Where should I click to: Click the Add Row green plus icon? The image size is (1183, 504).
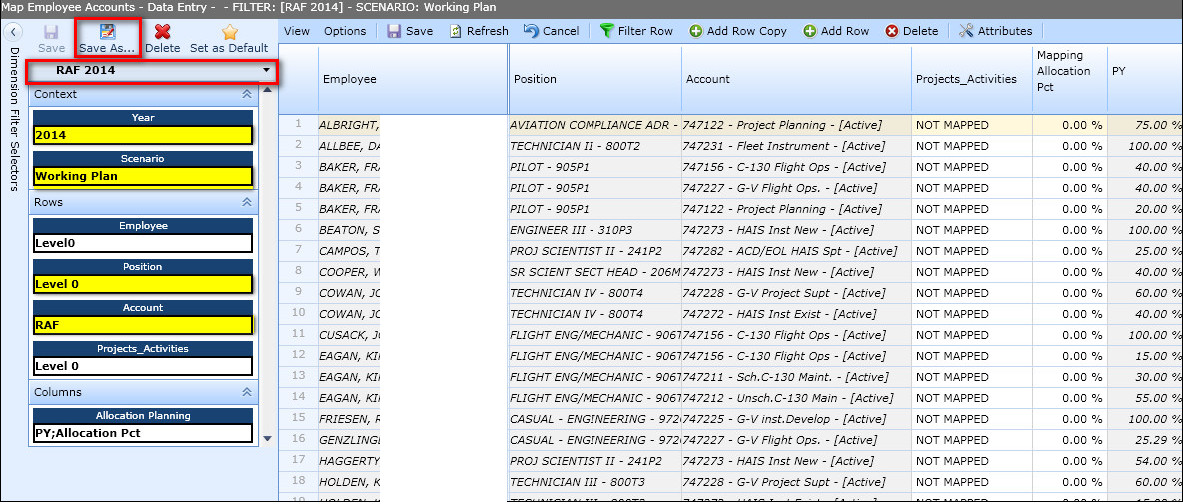(x=810, y=31)
